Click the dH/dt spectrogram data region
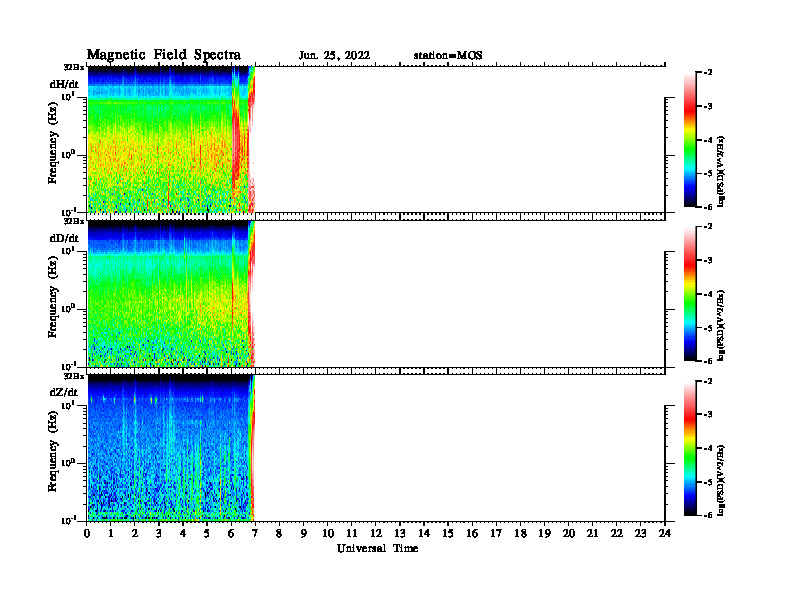The width and height of the screenshot is (792, 612). pyautogui.click(x=171, y=139)
